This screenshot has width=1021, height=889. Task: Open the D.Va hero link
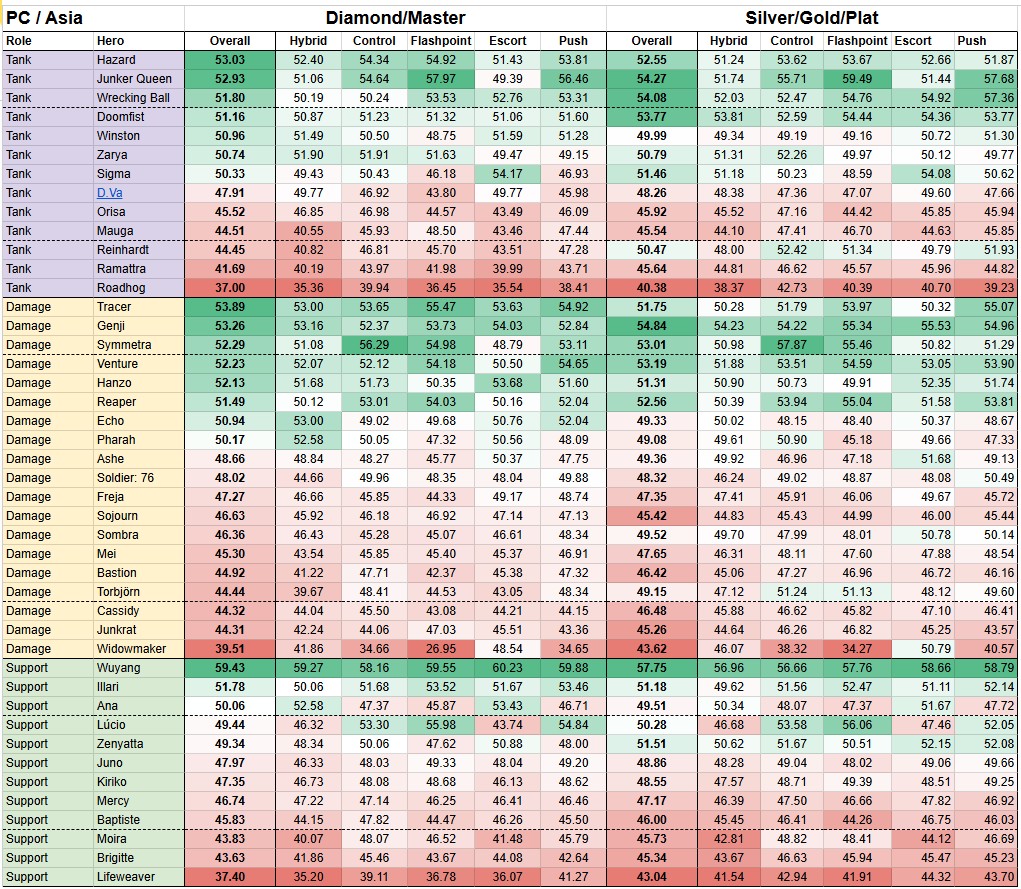(x=110, y=193)
